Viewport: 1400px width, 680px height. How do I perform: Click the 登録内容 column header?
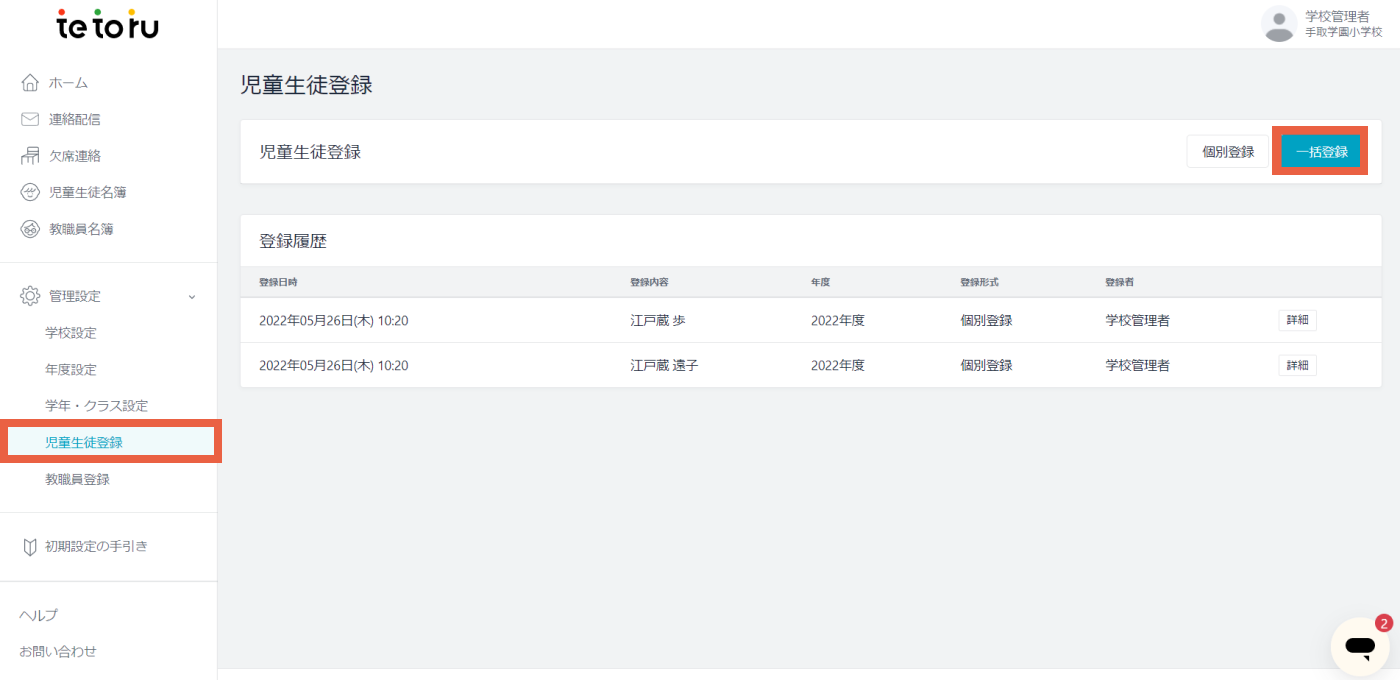[x=649, y=282]
